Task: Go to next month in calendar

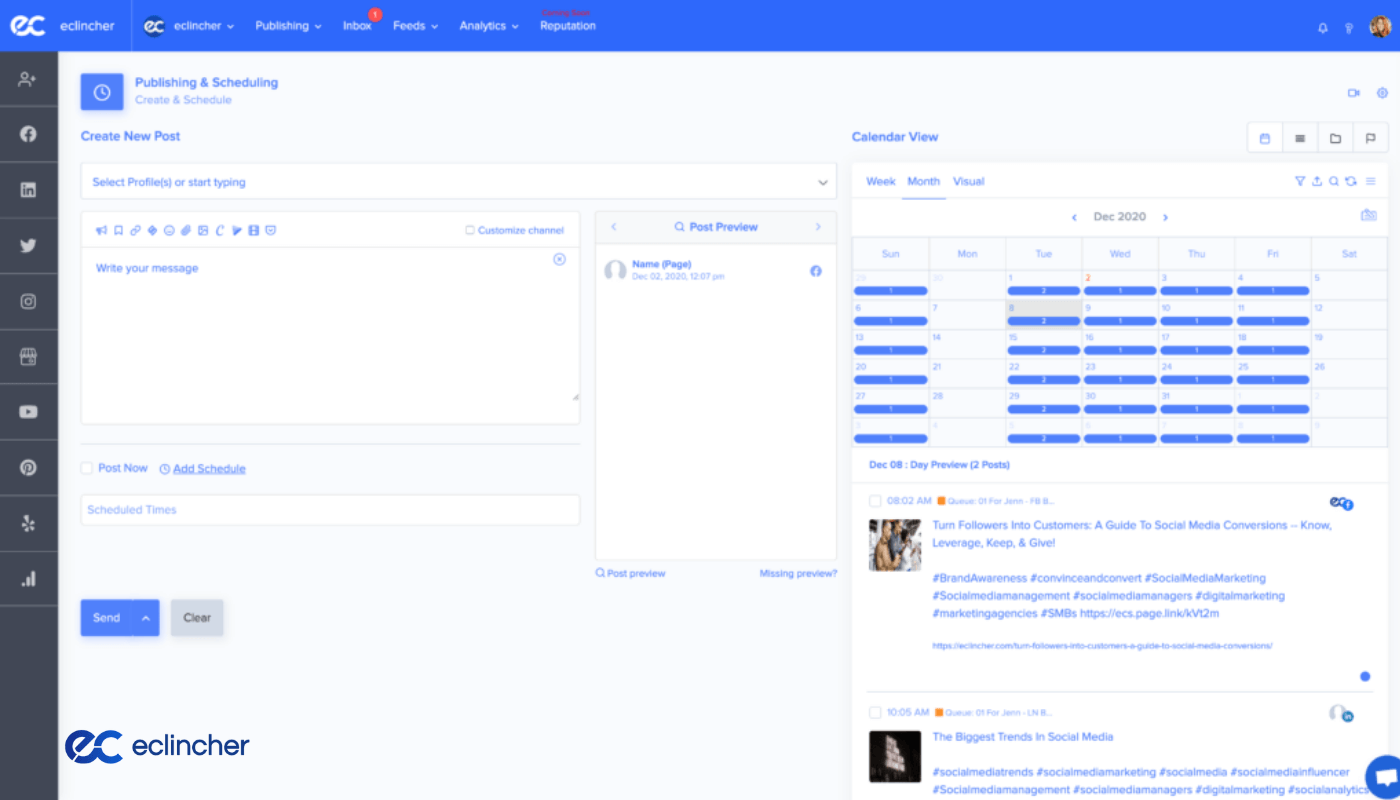Action: (1165, 217)
